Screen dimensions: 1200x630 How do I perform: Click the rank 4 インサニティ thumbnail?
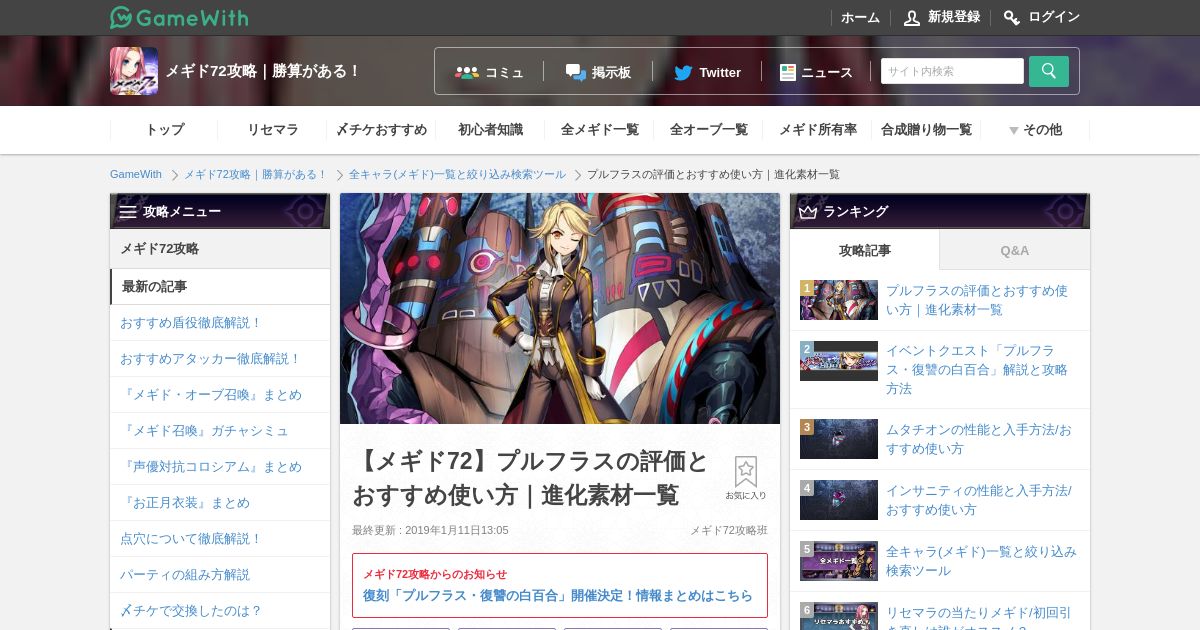click(x=839, y=500)
